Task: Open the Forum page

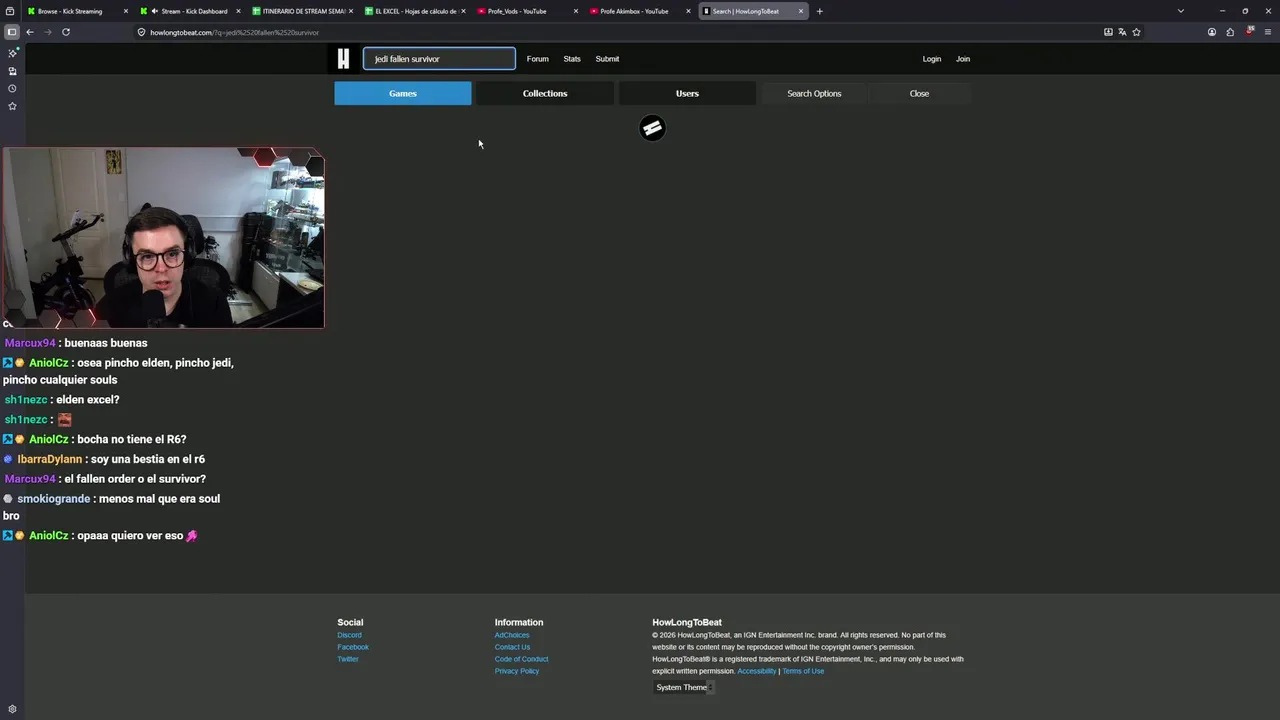Action: (538, 59)
